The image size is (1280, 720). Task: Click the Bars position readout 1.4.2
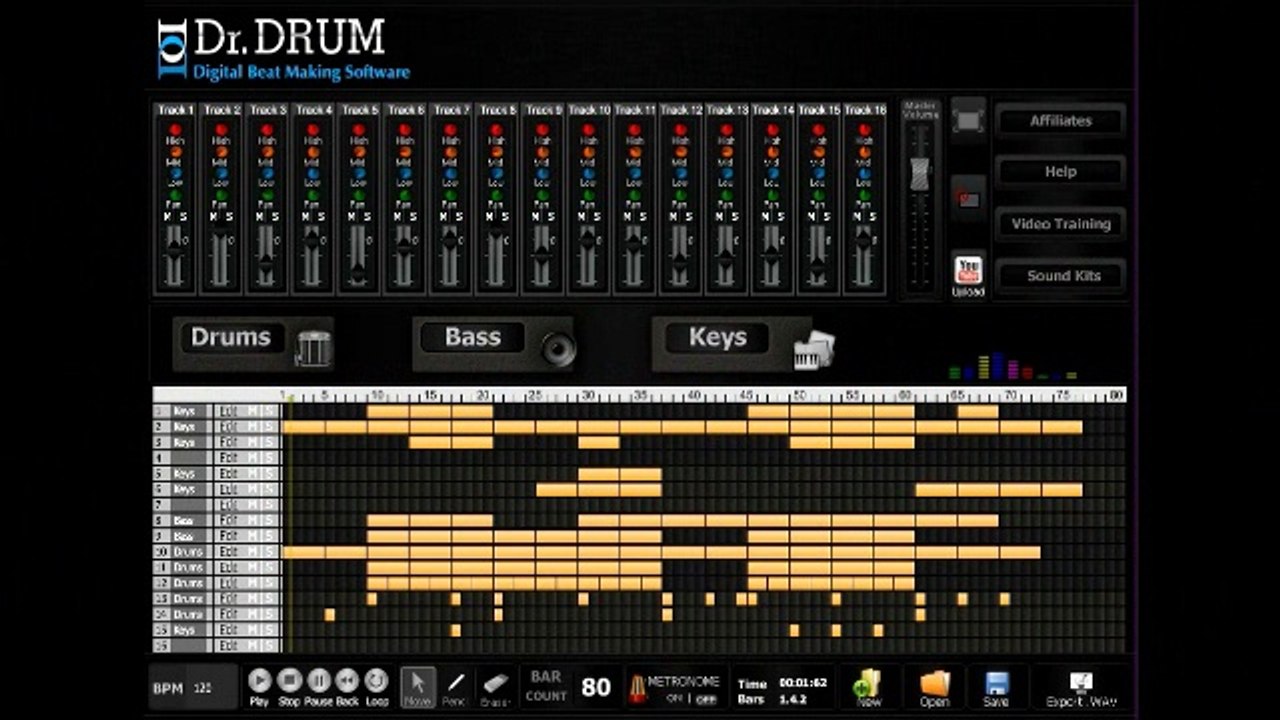[793, 700]
